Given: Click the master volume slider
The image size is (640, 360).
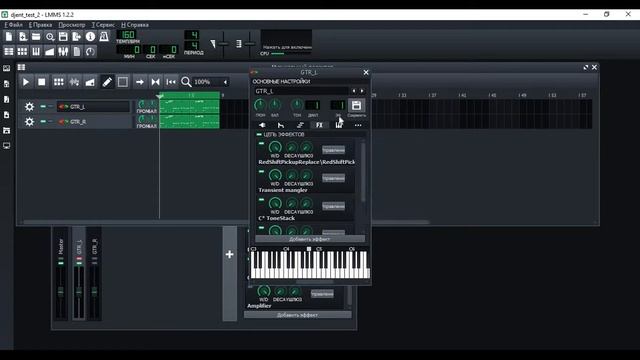Looking at the screenshot, I should pos(223,44).
